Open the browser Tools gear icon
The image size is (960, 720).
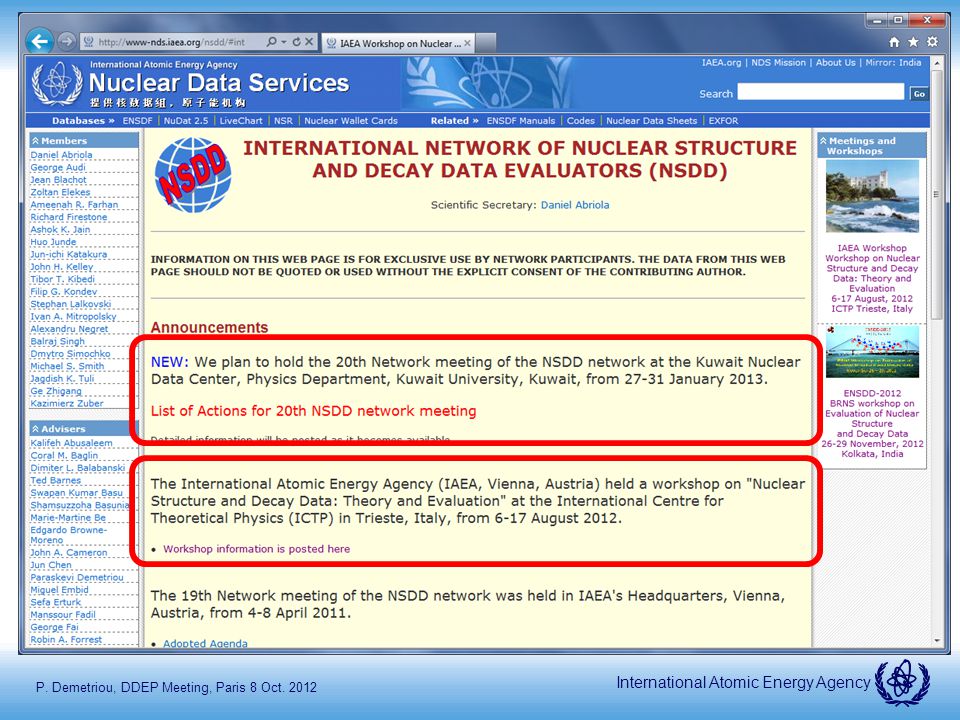[x=932, y=42]
